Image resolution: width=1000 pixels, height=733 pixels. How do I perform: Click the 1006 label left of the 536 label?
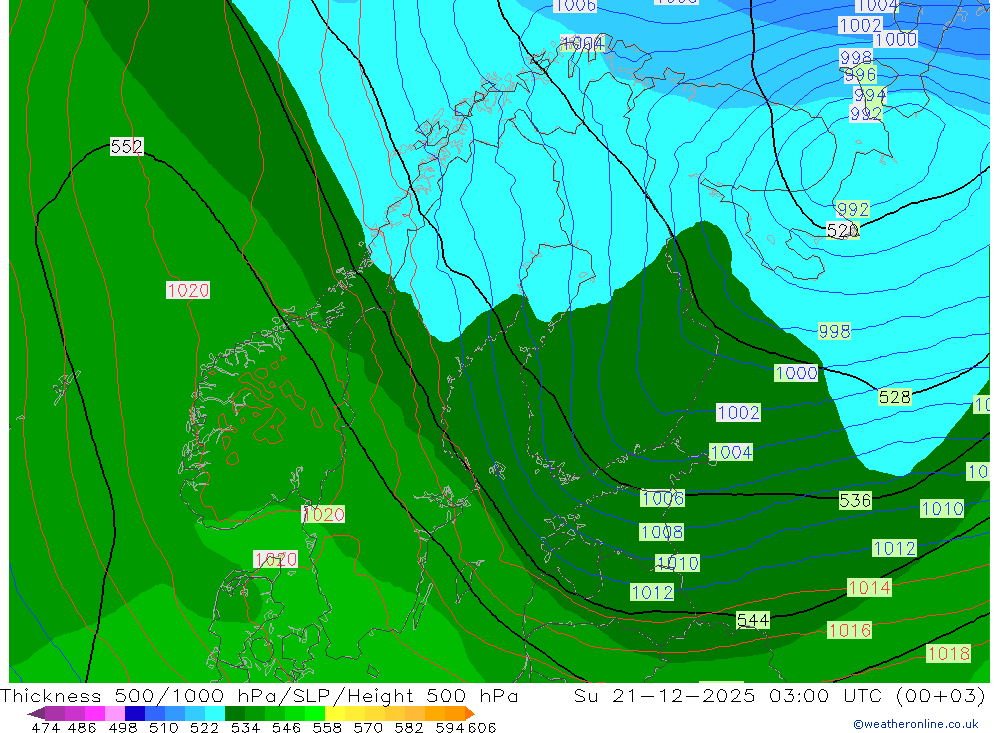pyautogui.click(x=662, y=498)
